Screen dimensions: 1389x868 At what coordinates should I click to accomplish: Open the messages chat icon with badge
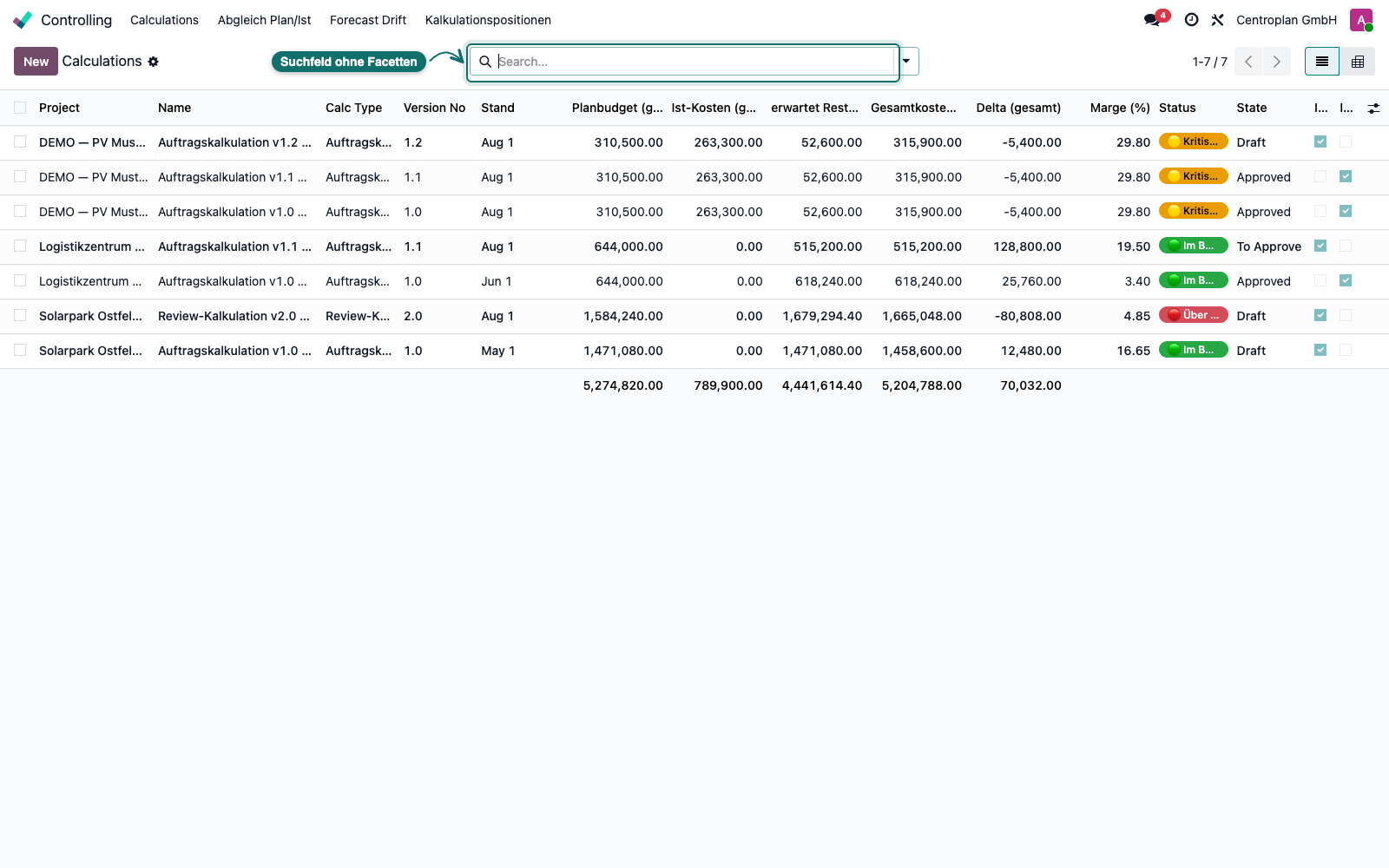(1153, 20)
